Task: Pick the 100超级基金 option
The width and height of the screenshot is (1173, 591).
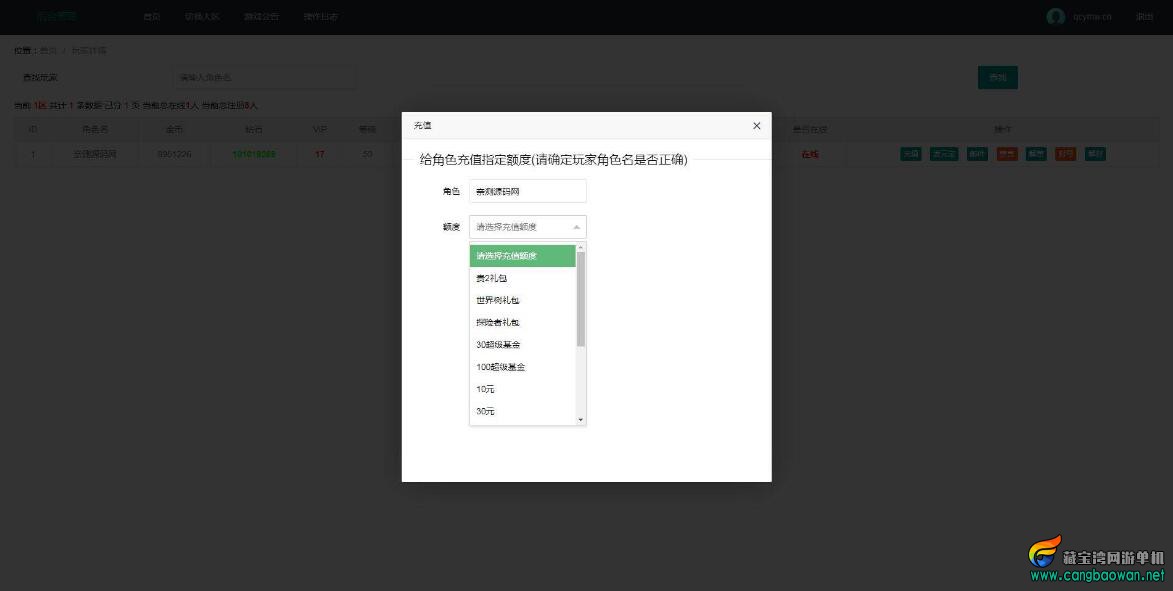Action: pos(523,367)
